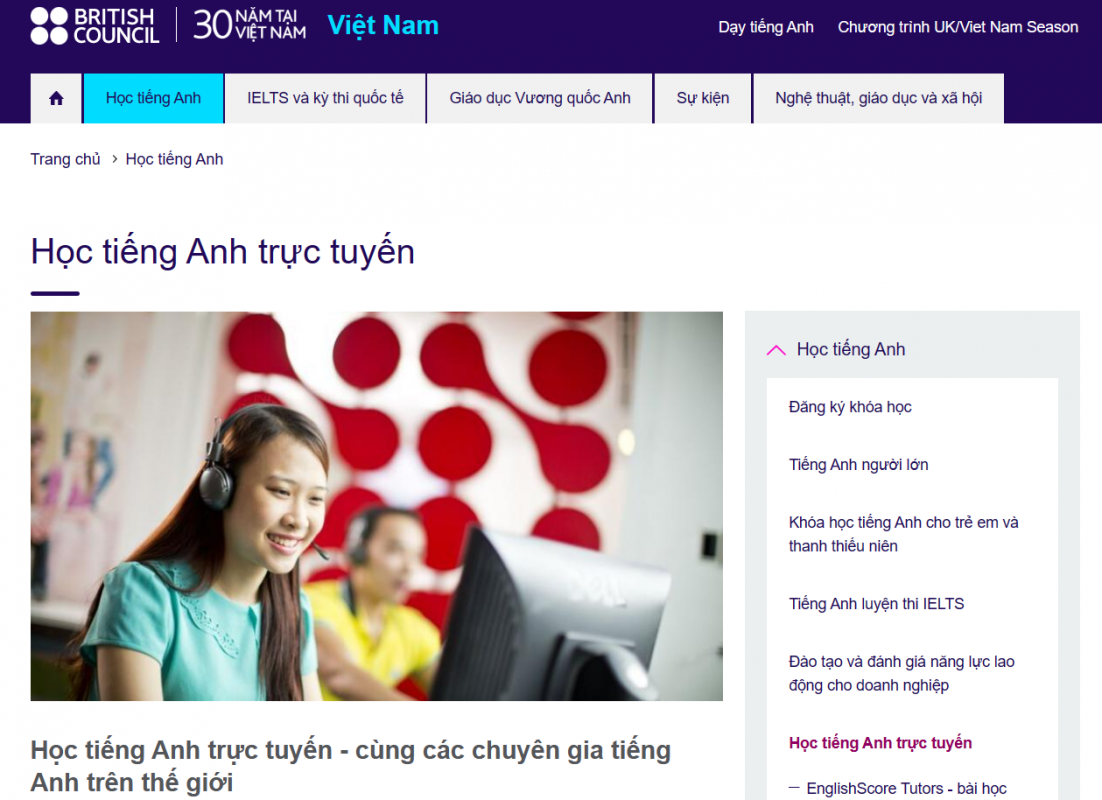Click EnglishScore Tutors sidebar sub-item
Image resolution: width=1102 pixels, height=800 pixels.
pyautogui.click(x=906, y=788)
